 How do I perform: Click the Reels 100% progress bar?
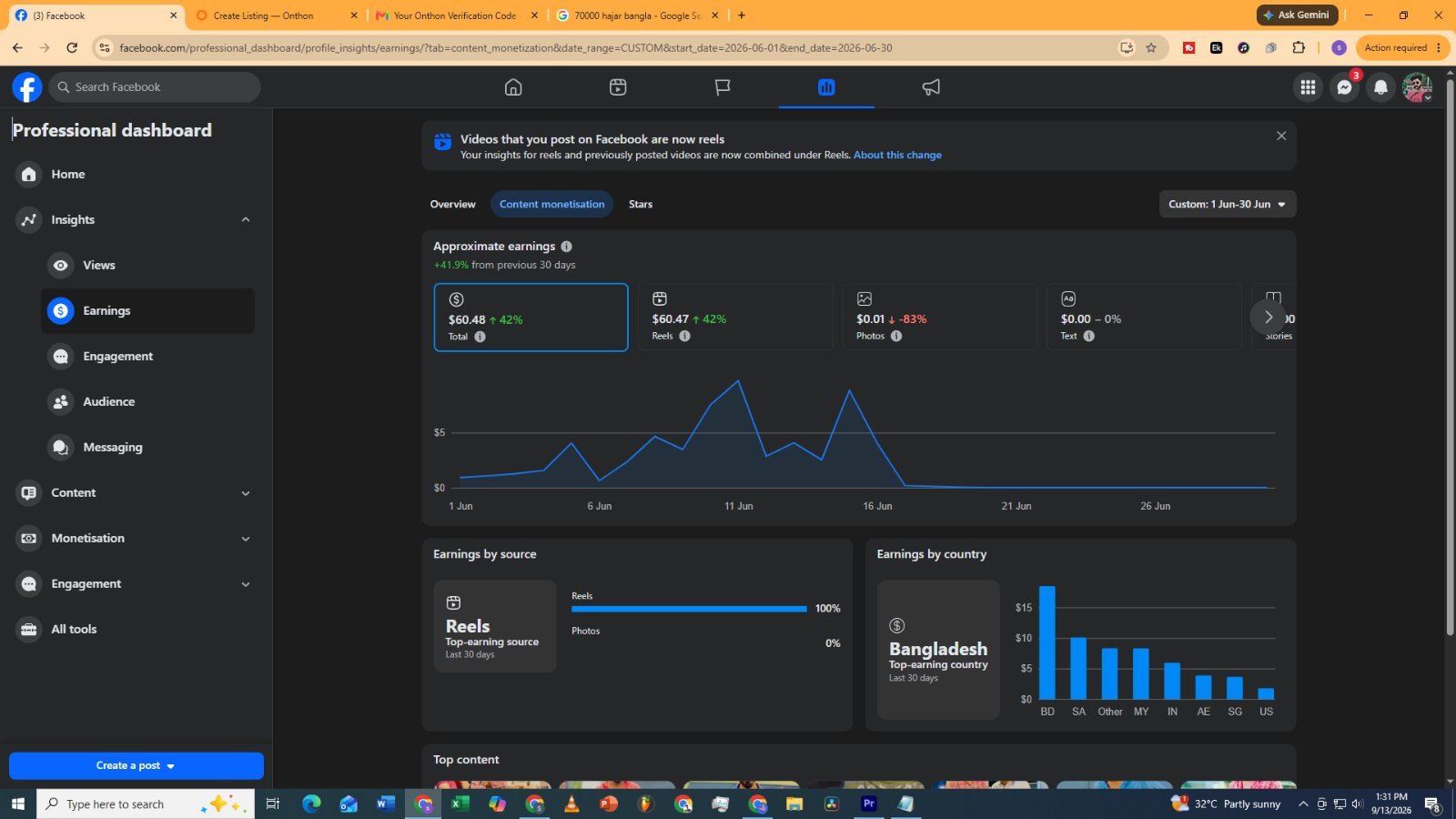tap(689, 609)
